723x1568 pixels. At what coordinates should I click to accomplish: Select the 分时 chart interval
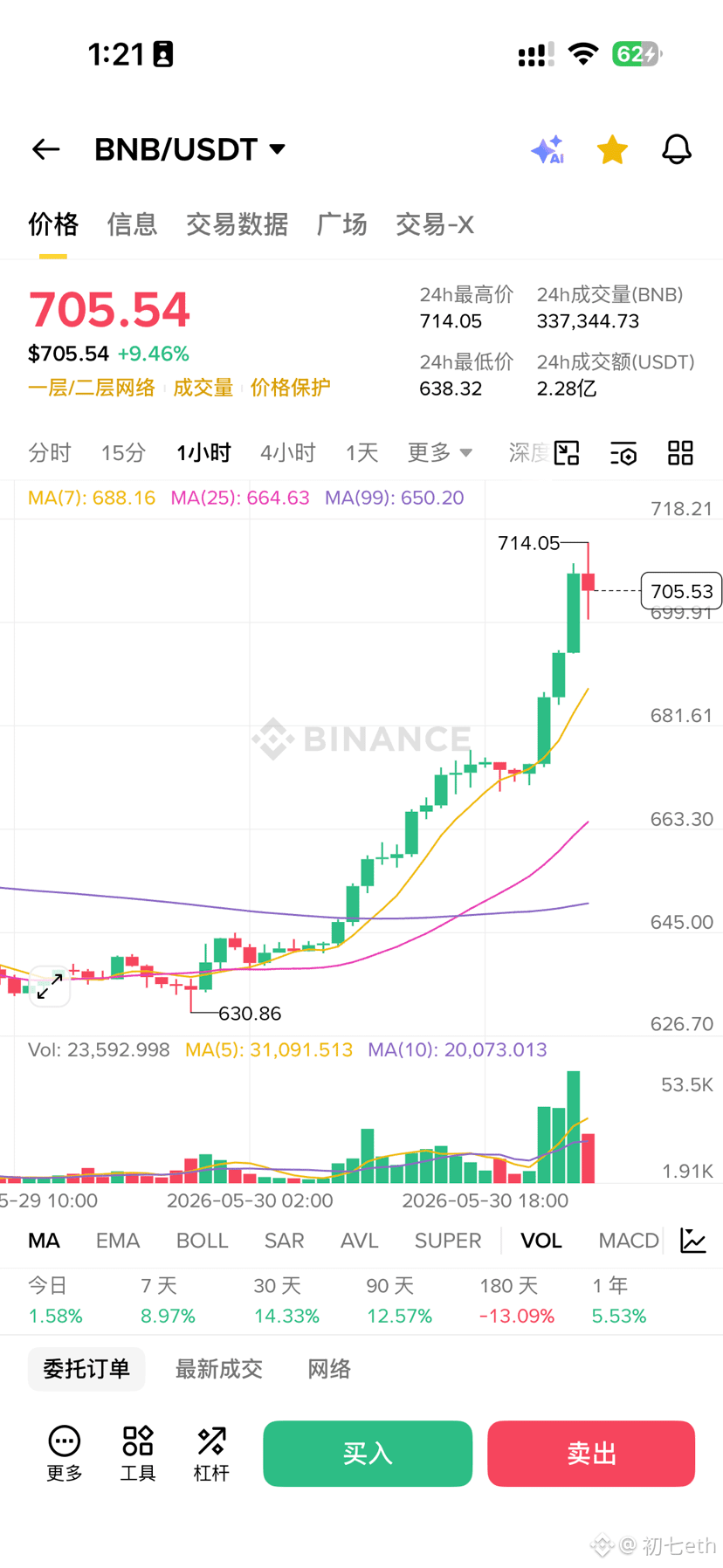(49, 453)
